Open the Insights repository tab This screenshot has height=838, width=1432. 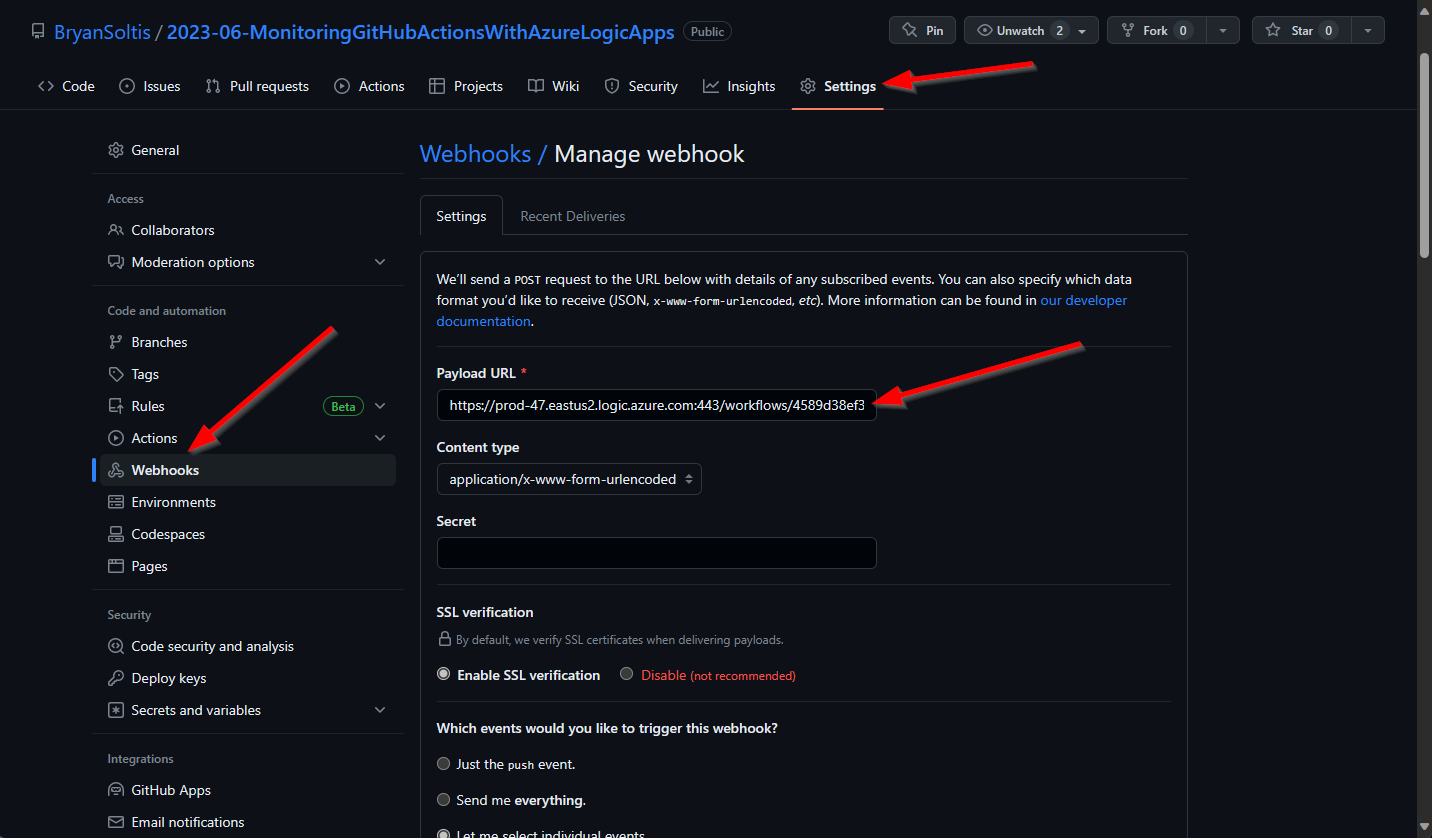(x=739, y=86)
